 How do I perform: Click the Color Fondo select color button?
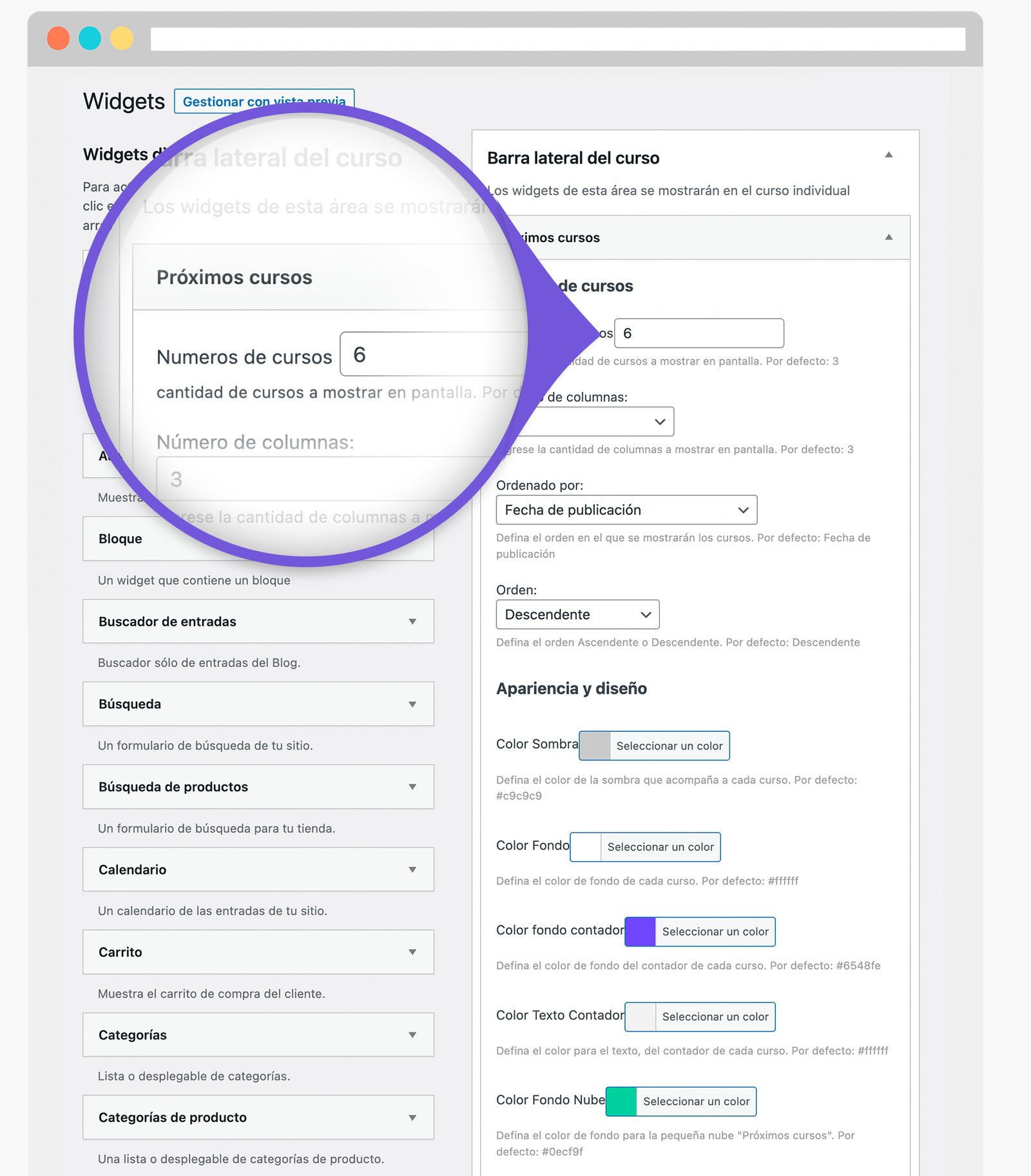coord(660,847)
